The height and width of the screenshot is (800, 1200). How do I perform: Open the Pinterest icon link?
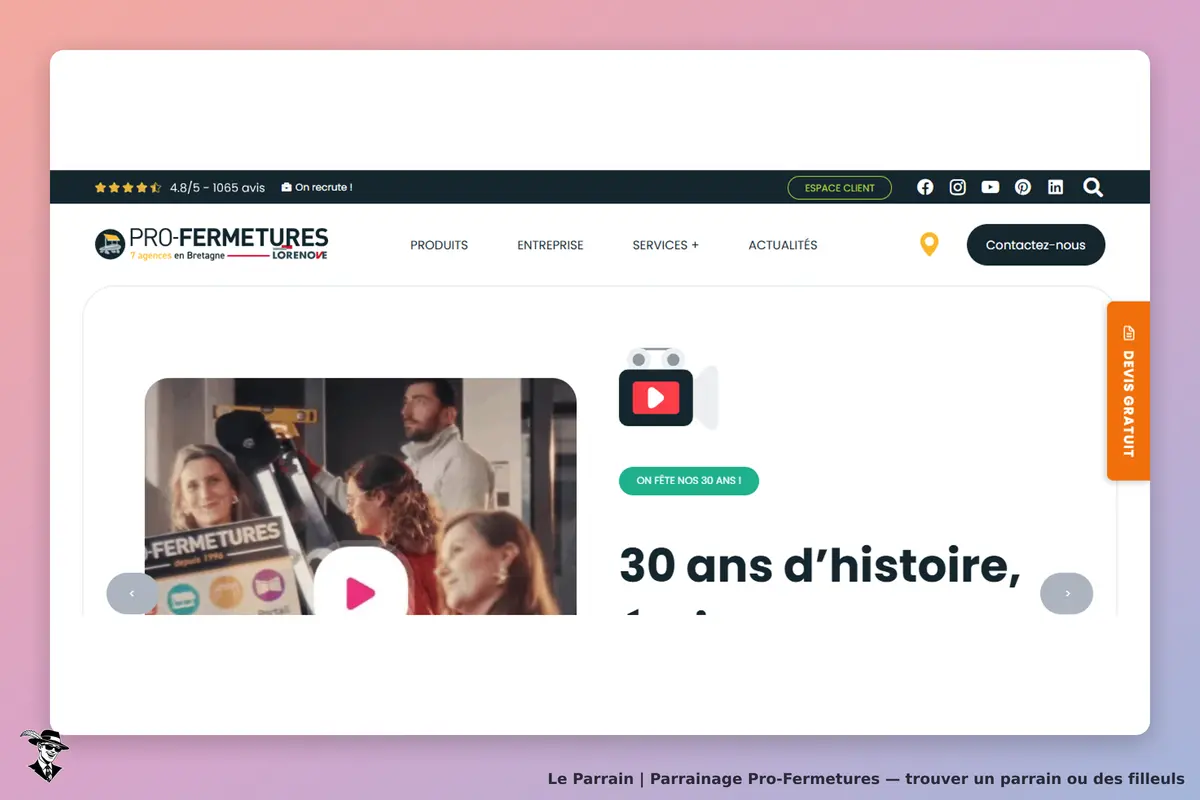1023,187
